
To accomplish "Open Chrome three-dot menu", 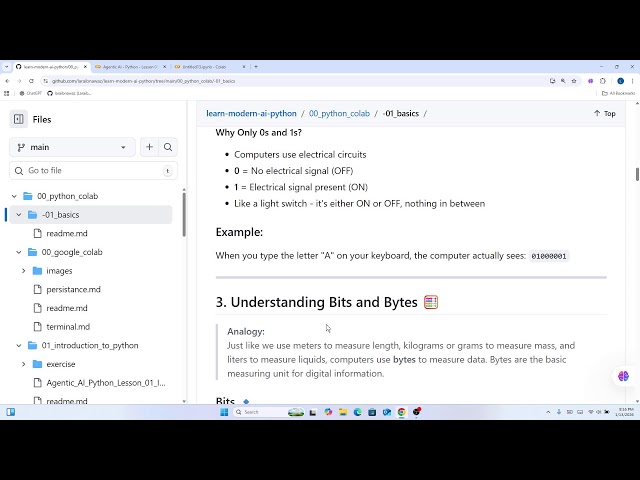I will click(632, 81).
